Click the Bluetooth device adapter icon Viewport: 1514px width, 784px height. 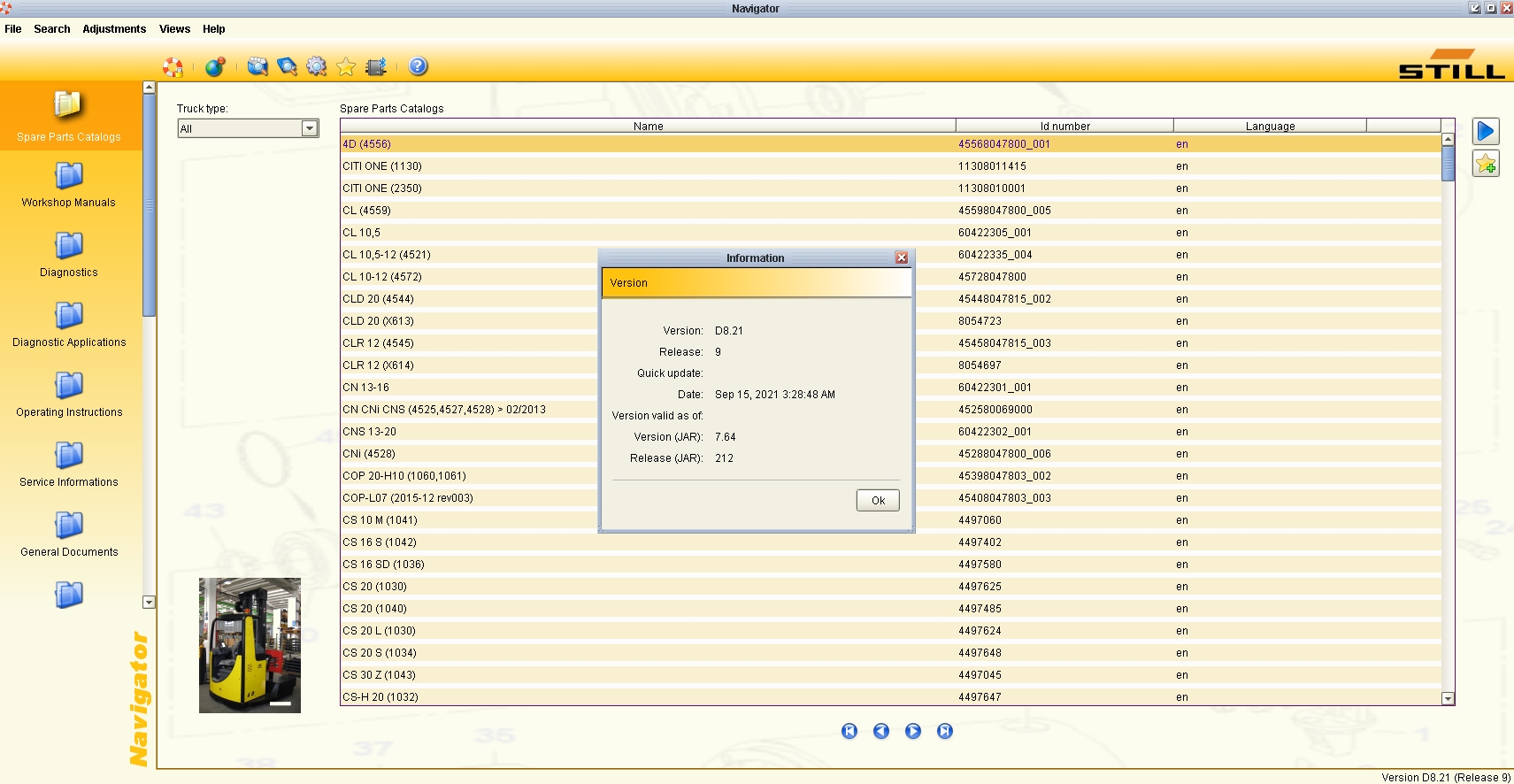tap(376, 67)
